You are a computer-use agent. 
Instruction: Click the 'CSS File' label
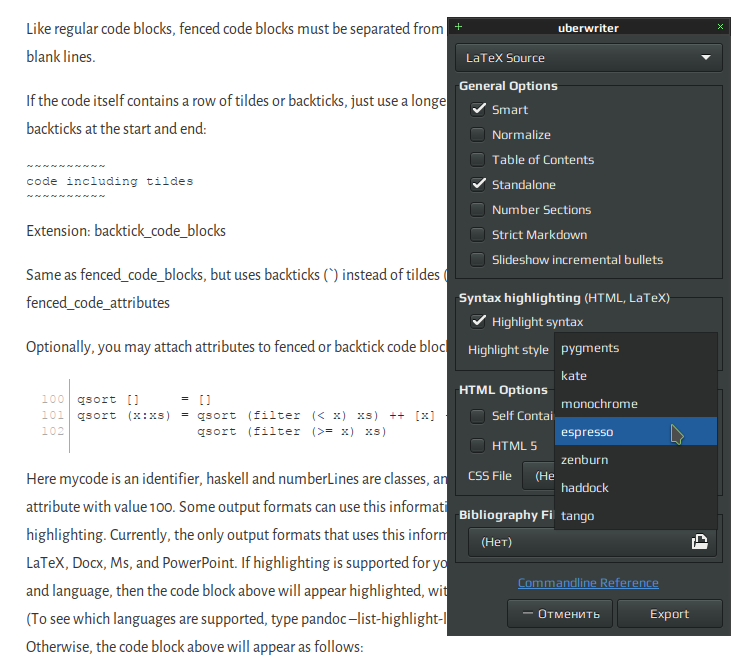(490, 476)
